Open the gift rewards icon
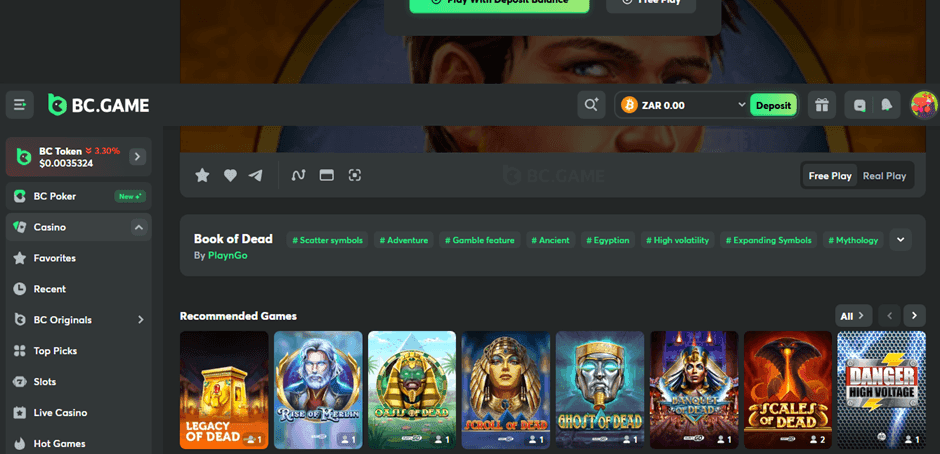 pos(821,105)
